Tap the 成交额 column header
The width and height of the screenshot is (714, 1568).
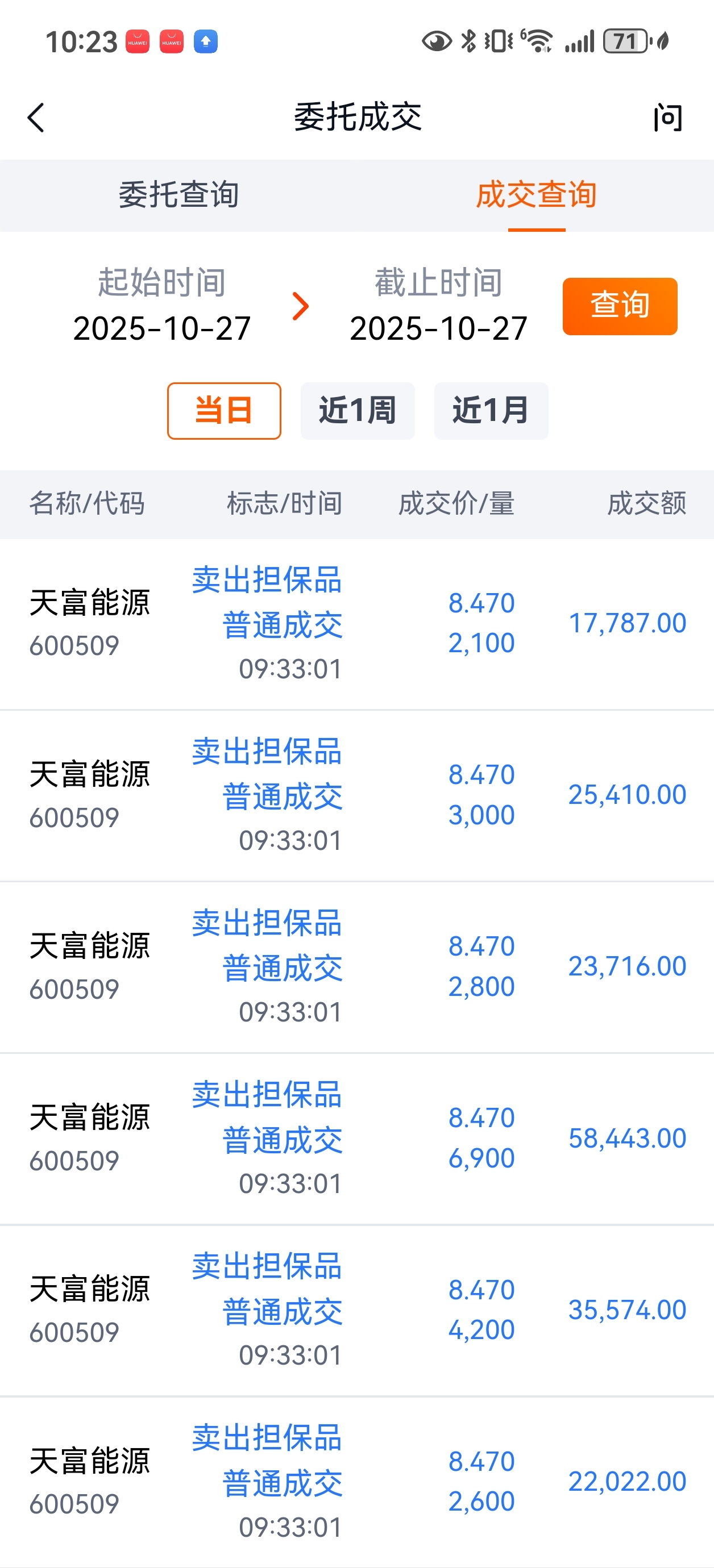[646, 504]
